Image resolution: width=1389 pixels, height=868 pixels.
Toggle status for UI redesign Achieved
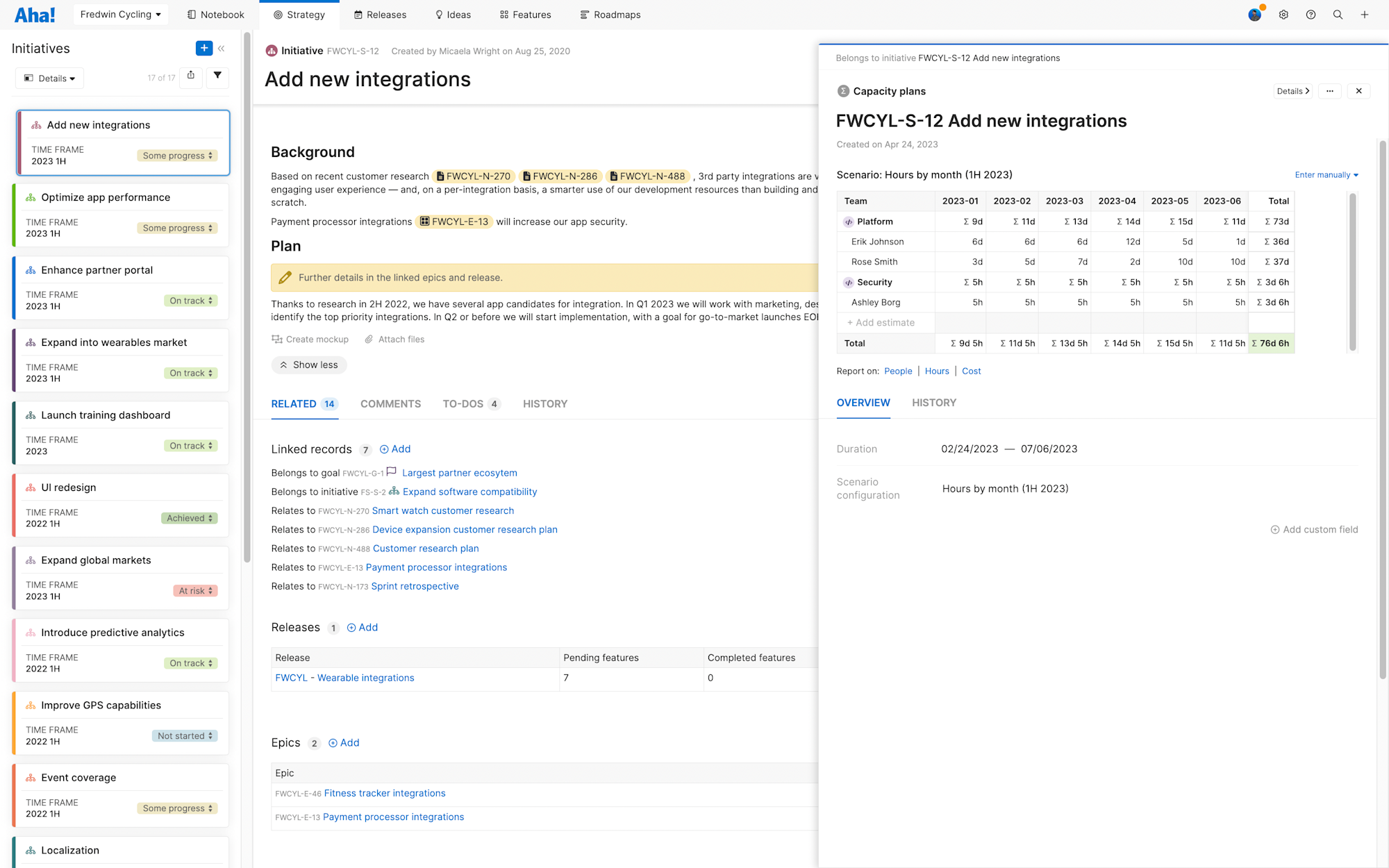(x=189, y=518)
